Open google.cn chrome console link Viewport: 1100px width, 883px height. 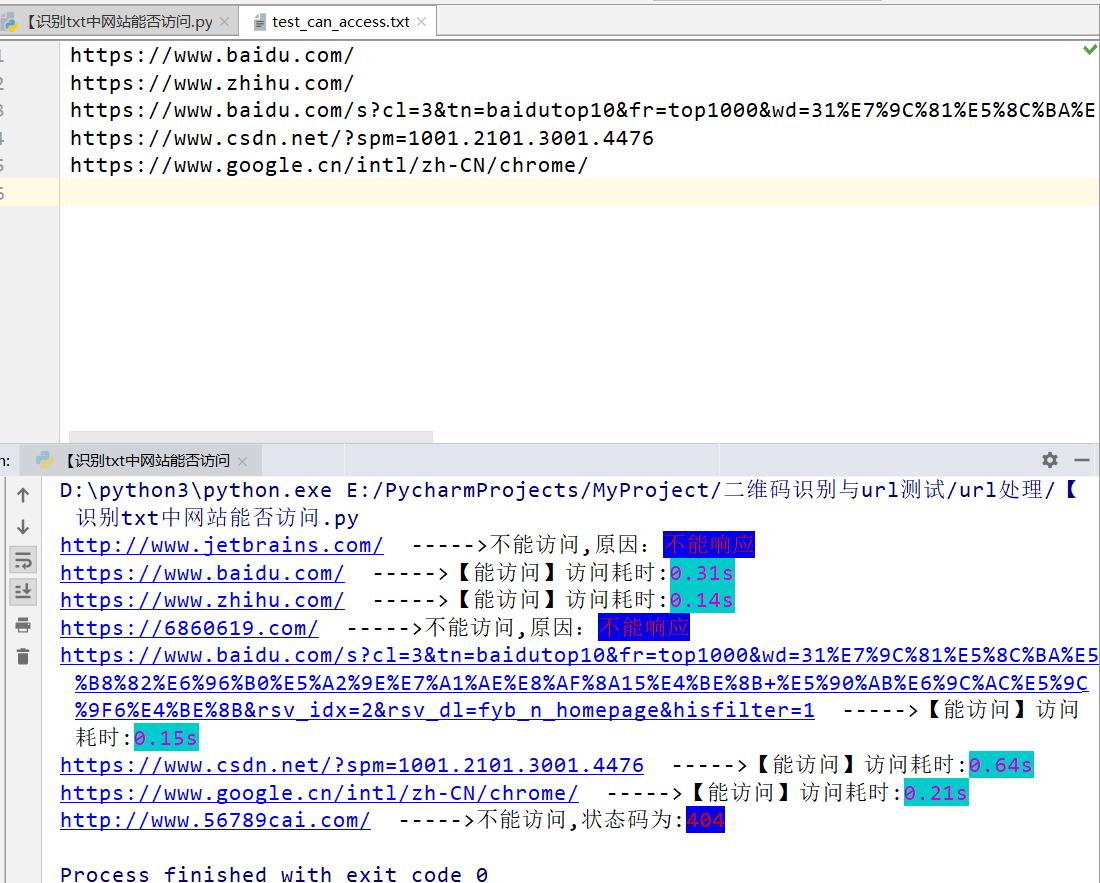tap(319, 793)
